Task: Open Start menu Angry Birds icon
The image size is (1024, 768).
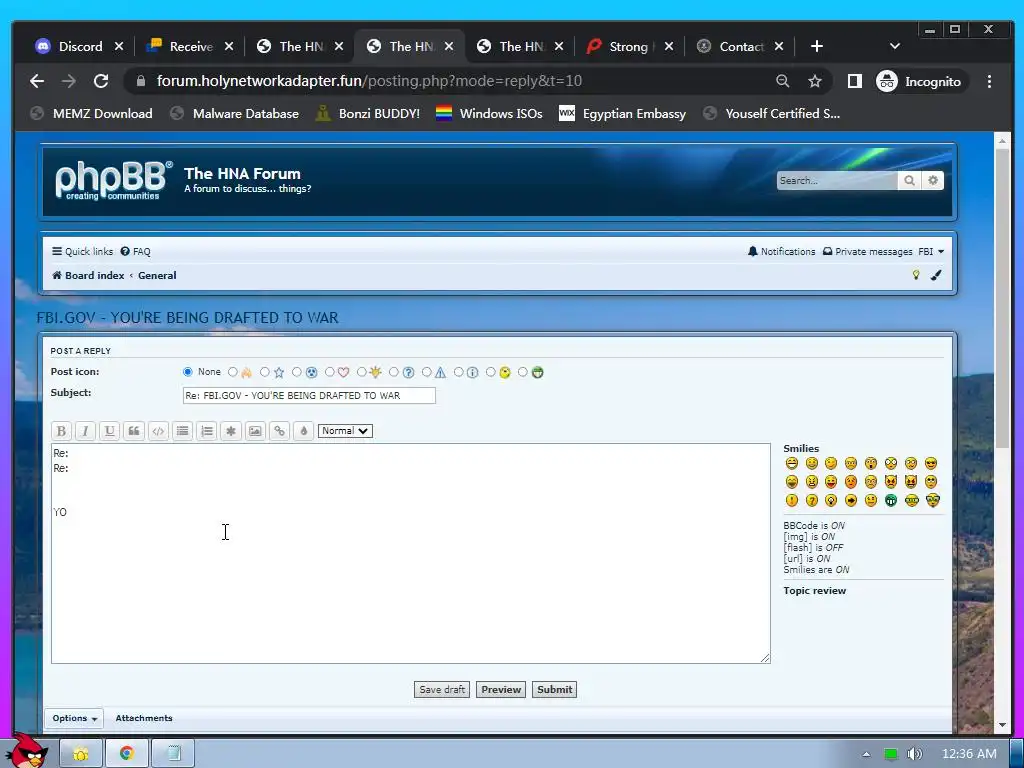Action: tap(29, 751)
